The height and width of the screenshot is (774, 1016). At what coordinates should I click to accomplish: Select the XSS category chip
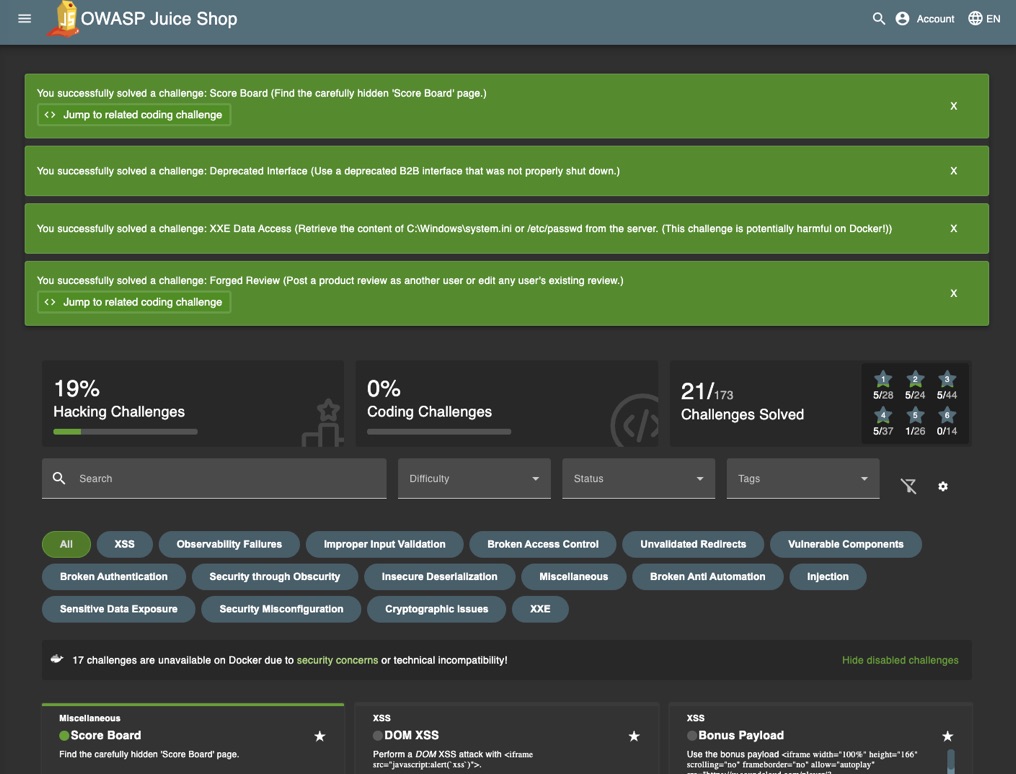124,544
